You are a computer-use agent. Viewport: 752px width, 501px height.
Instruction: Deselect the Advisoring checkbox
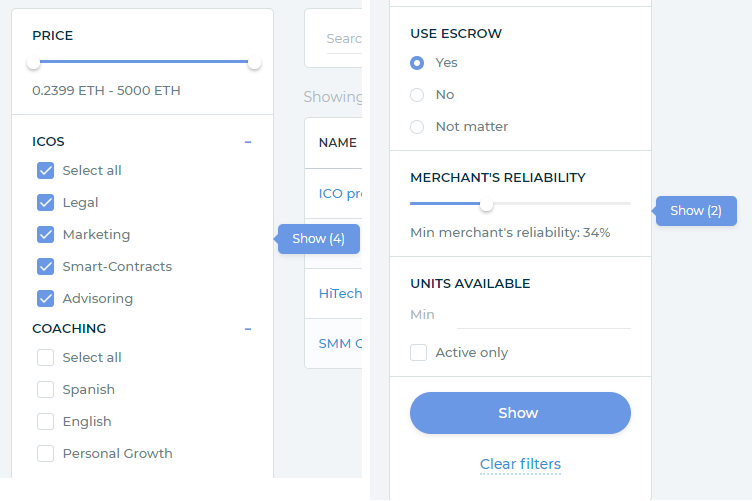point(45,299)
